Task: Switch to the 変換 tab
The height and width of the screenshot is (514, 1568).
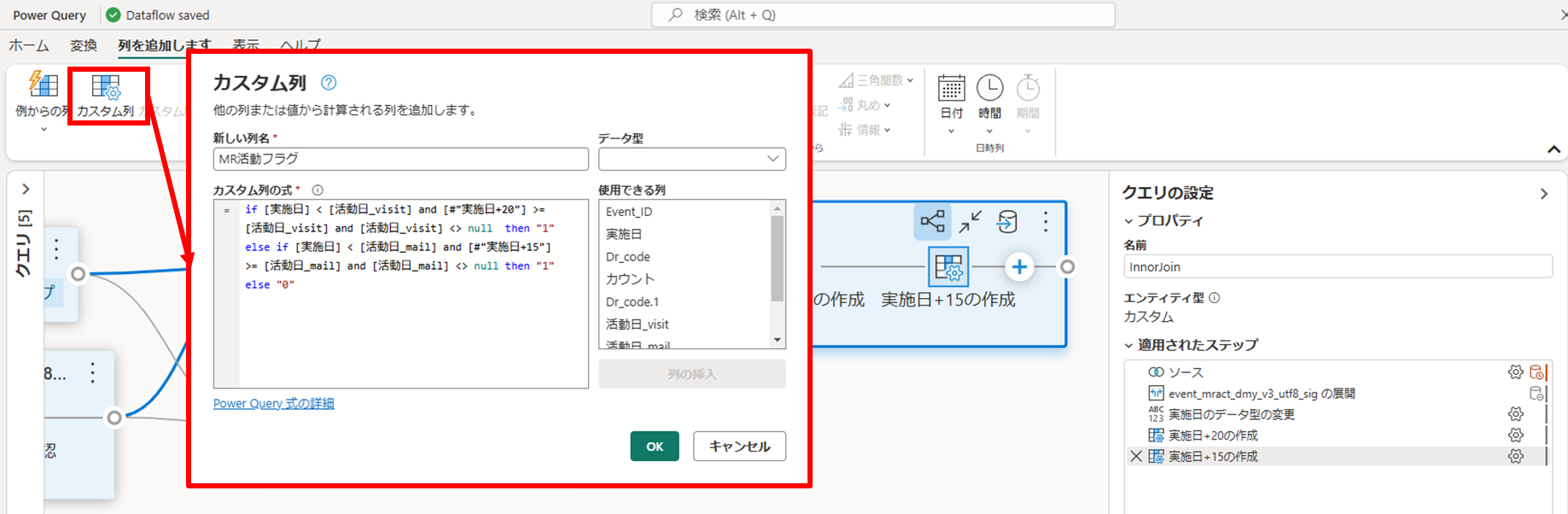Action: (x=84, y=45)
